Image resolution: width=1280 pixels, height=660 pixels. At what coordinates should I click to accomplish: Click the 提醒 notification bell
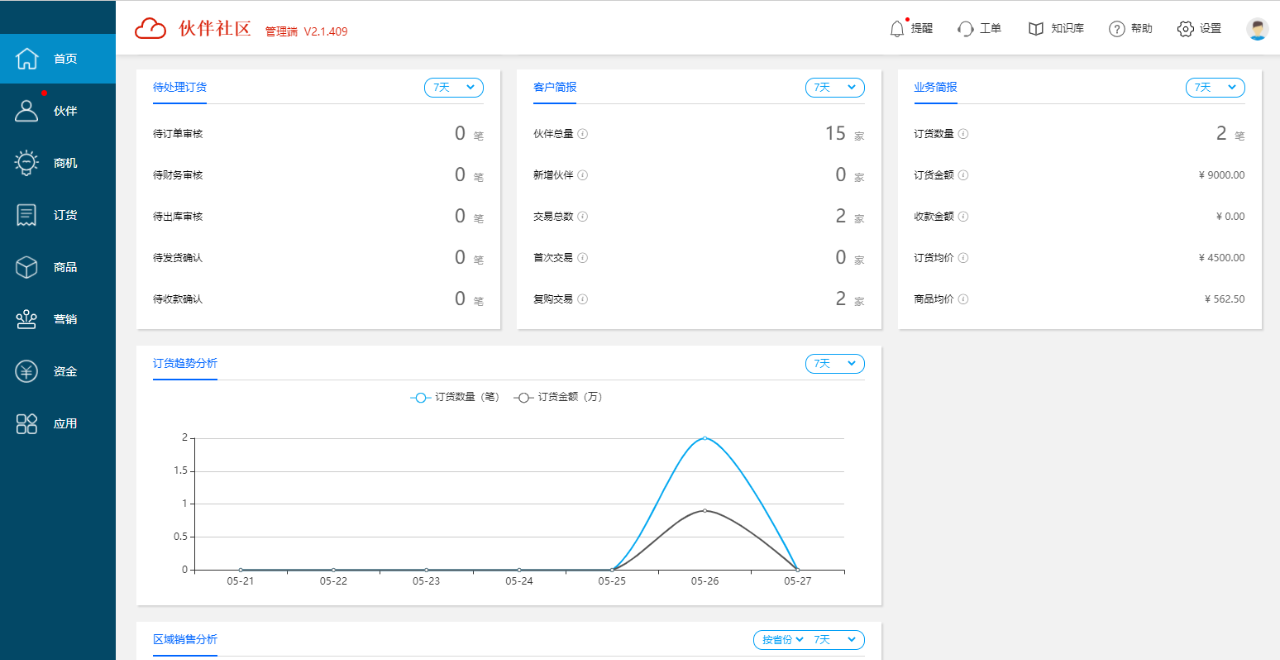click(x=897, y=29)
